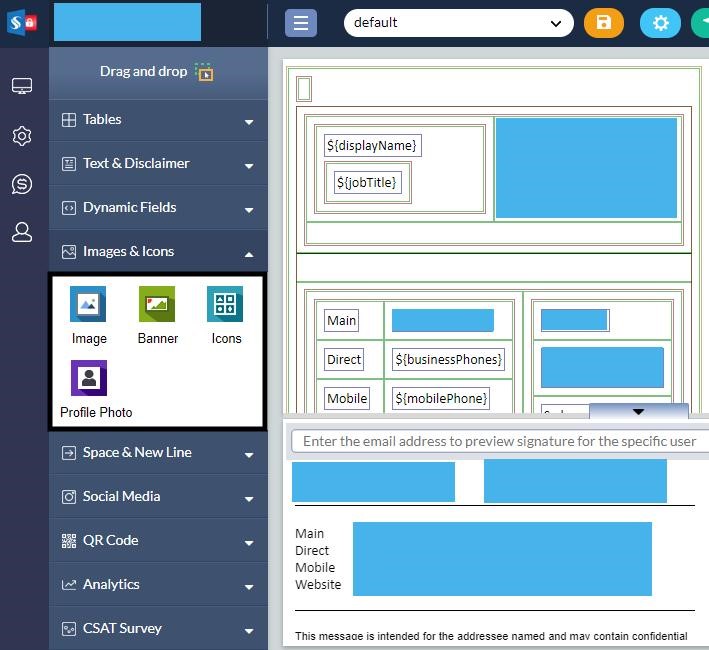Open settings via blue gear button
Image resolution: width=709 pixels, height=650 pixels.
[659, 23]
